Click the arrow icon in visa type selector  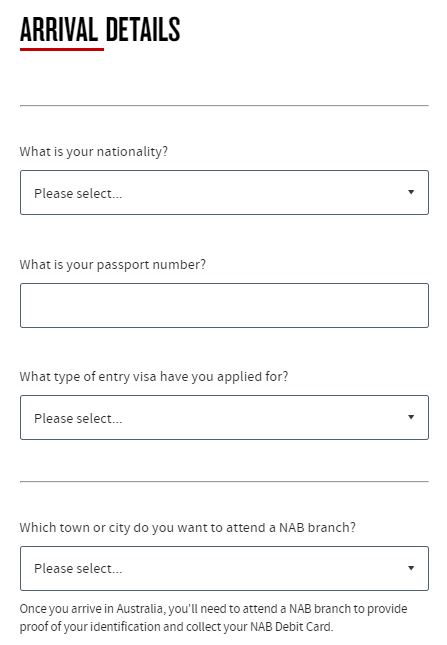410,417
